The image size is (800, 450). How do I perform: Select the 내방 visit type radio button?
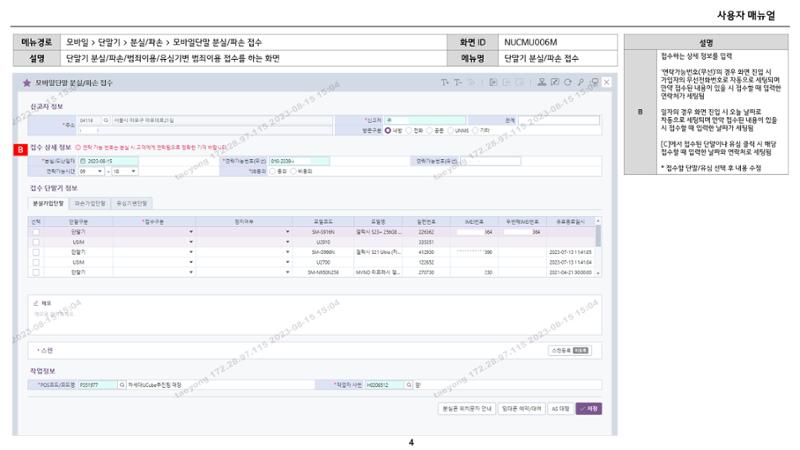point(388,131)
